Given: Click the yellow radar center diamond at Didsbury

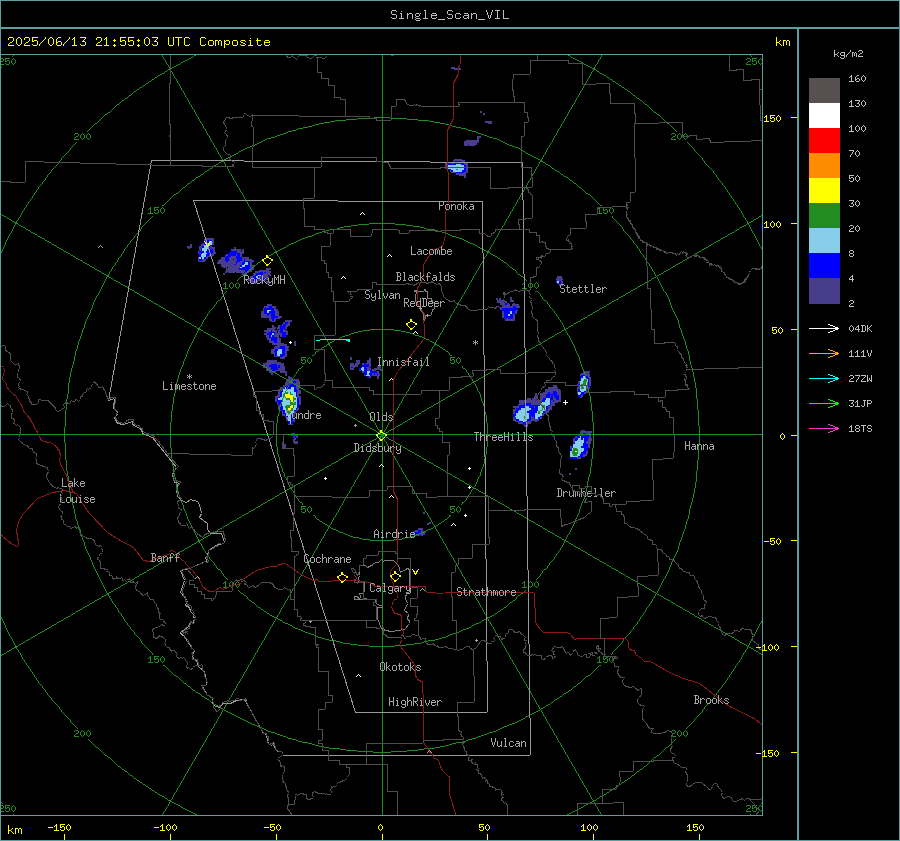Looking at the screenshot, I should click(381, 436).
